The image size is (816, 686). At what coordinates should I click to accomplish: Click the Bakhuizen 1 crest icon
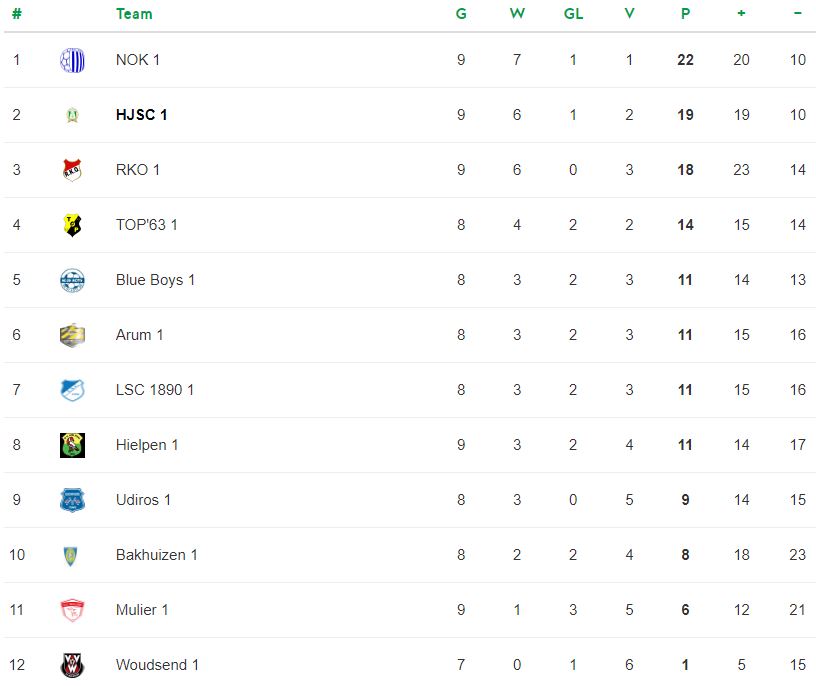coord(70,555)
